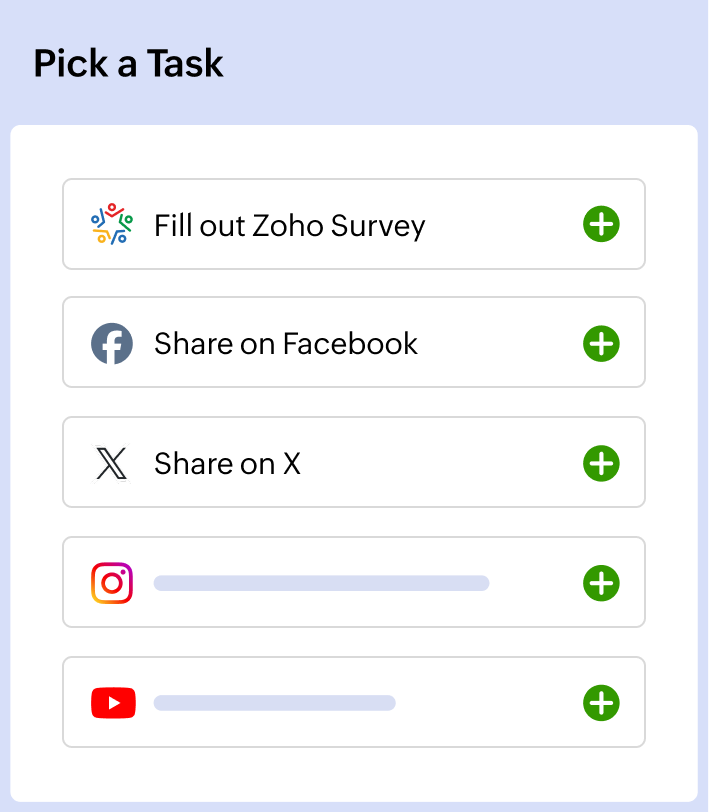Click the Pick a Task heading

click(128, 63)
